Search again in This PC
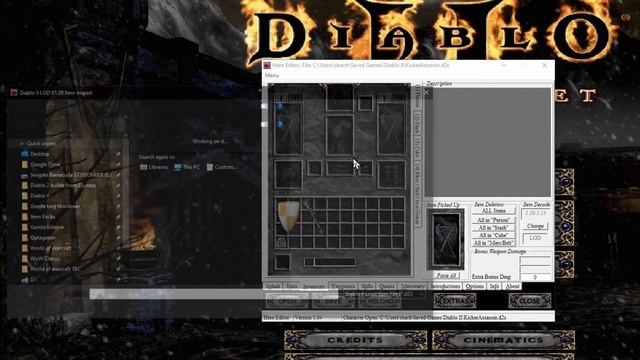This screenshot has height=360, width=640. (187, 167)
